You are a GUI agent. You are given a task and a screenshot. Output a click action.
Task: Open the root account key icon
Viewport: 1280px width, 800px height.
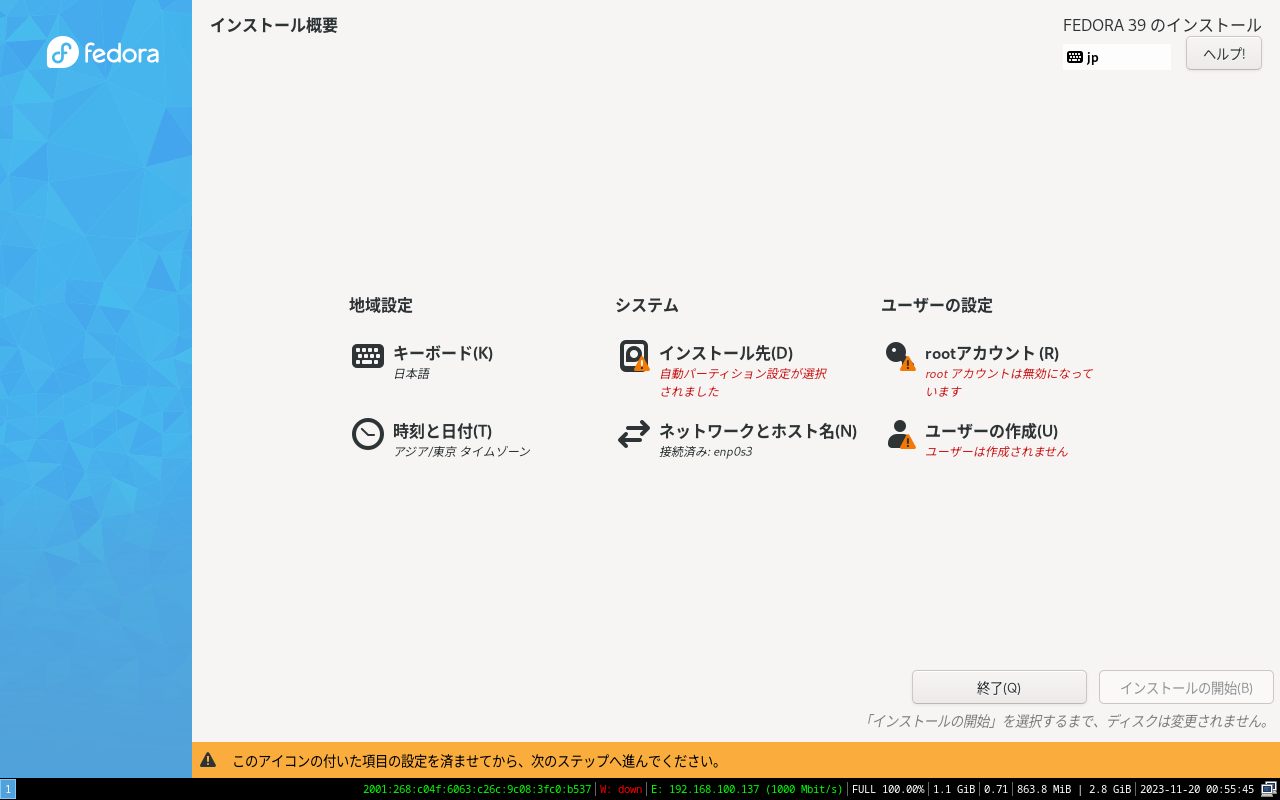click(900, 356)
